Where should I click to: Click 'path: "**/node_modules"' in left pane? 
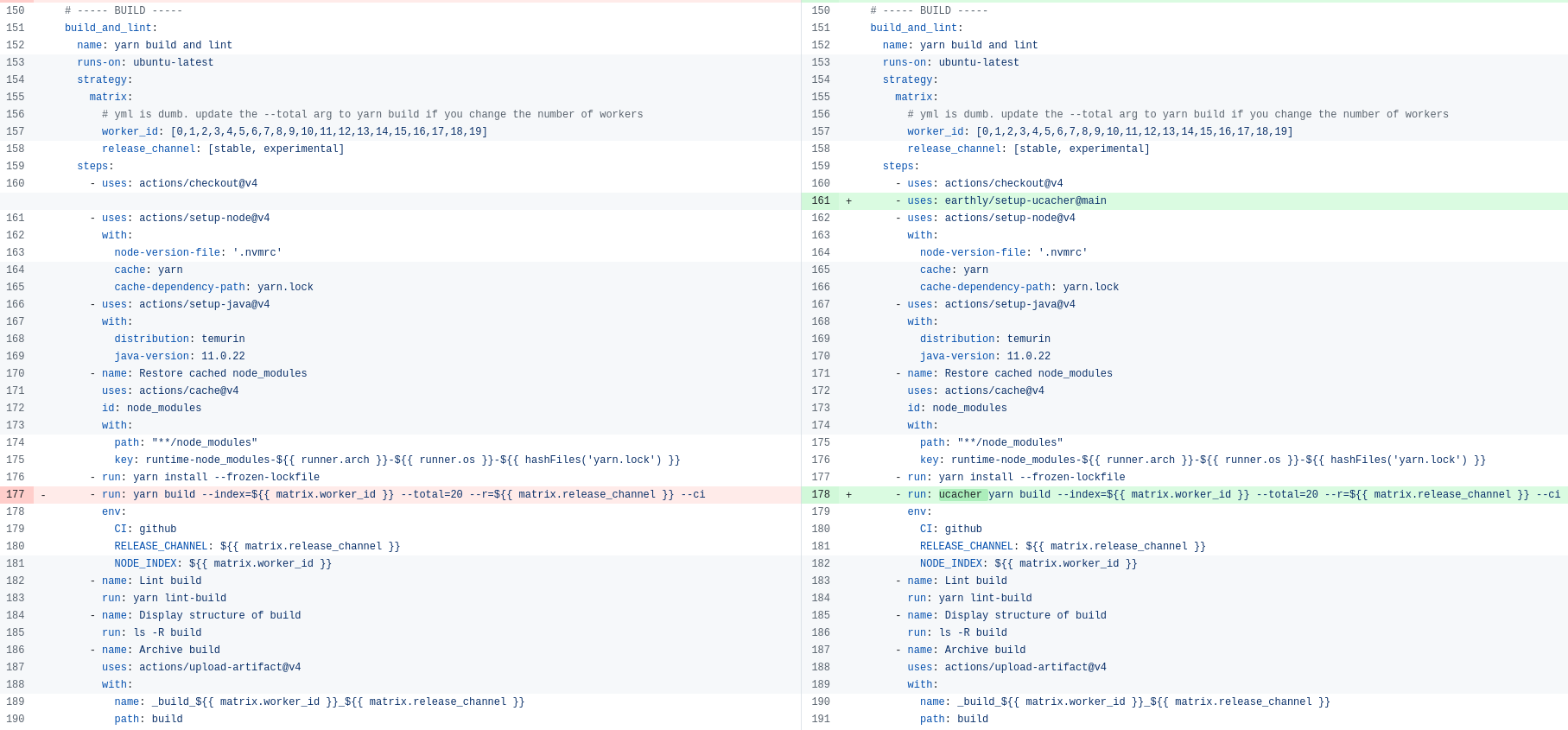pyautogui.click(x=186, y=442)
